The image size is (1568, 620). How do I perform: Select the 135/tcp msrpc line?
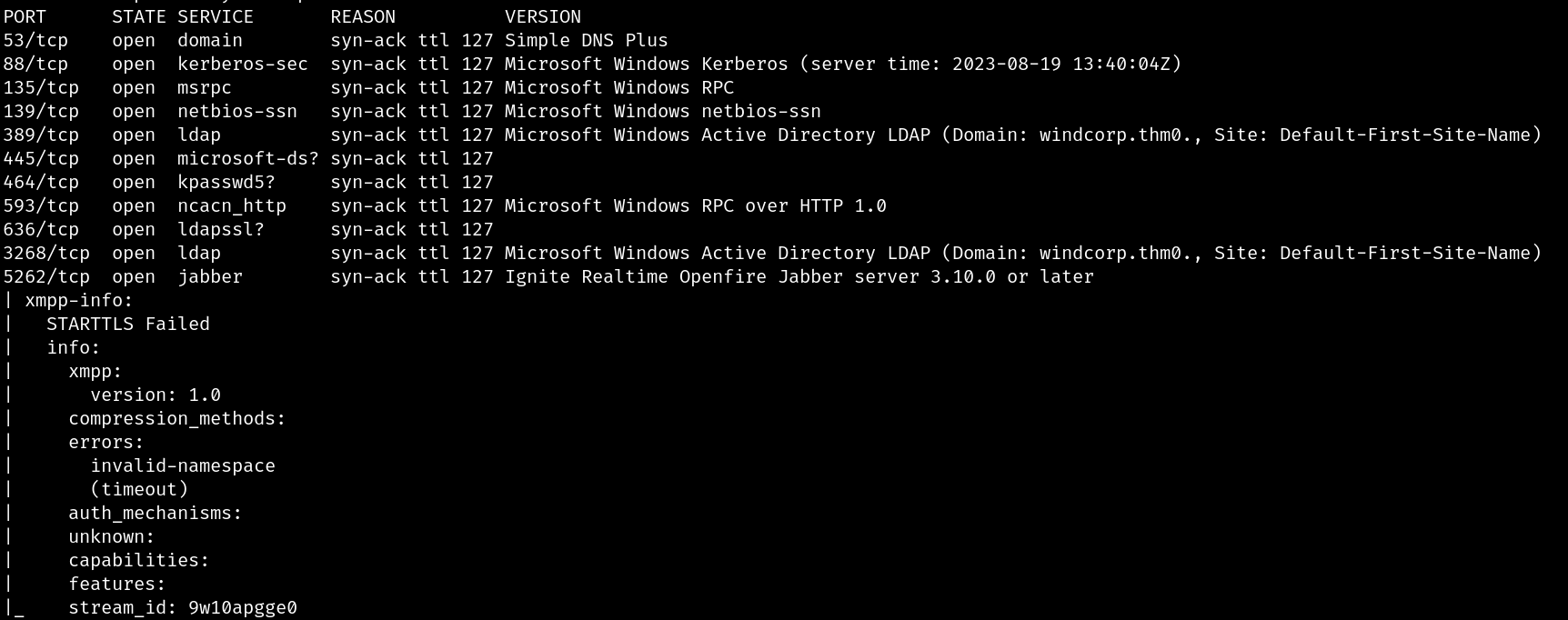click(x=368, y=88)
